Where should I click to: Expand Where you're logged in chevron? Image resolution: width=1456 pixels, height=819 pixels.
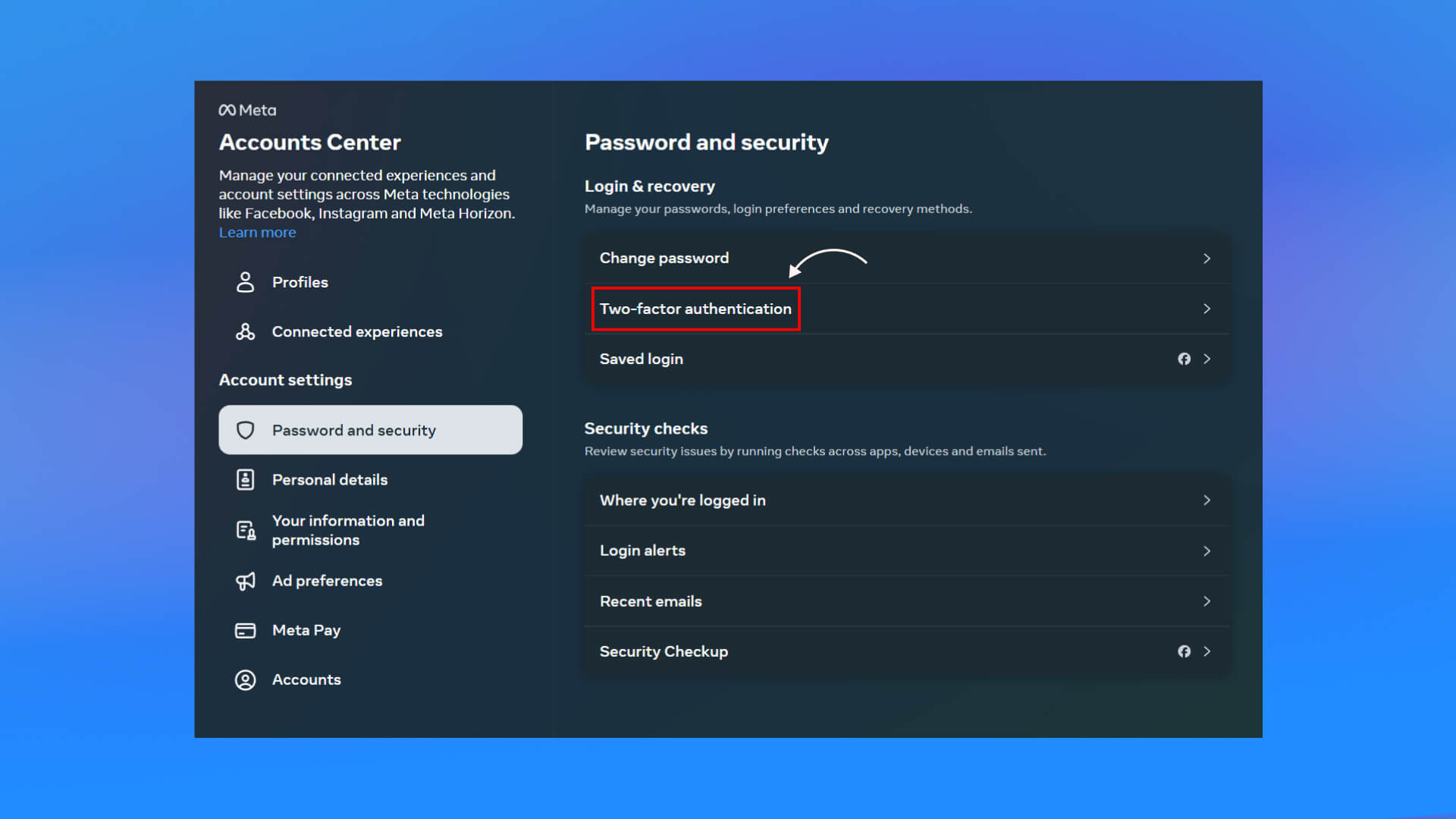[1207, 500]
